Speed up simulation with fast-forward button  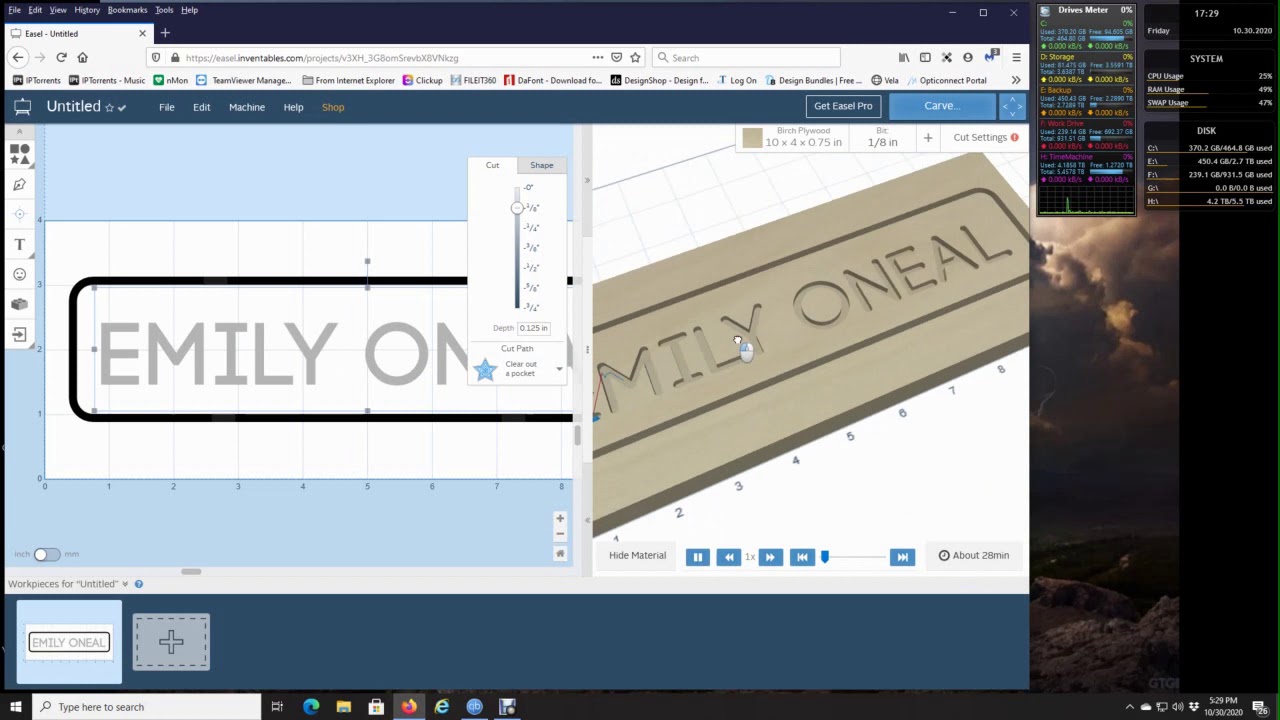[770, 557]
